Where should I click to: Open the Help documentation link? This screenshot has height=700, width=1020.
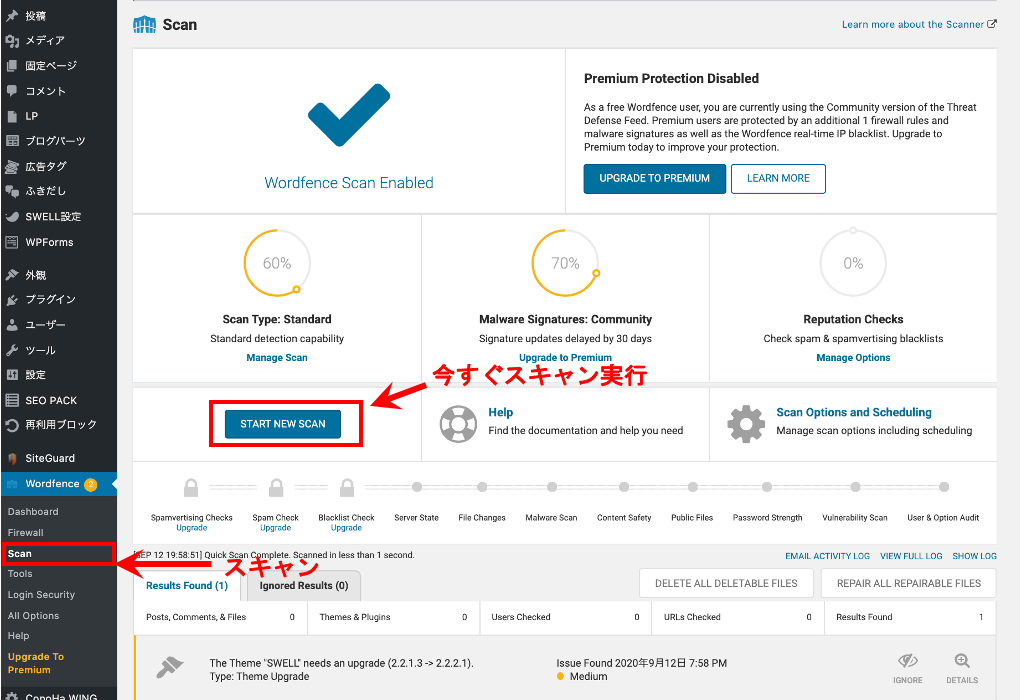point(501,412)
